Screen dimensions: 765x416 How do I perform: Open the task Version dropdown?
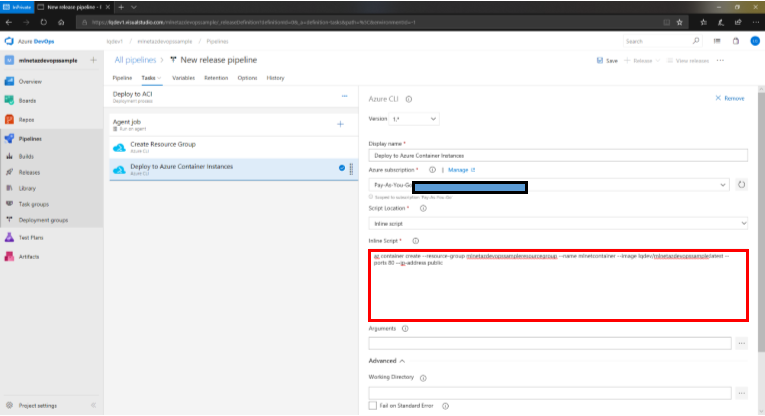(x=416, y=118)
